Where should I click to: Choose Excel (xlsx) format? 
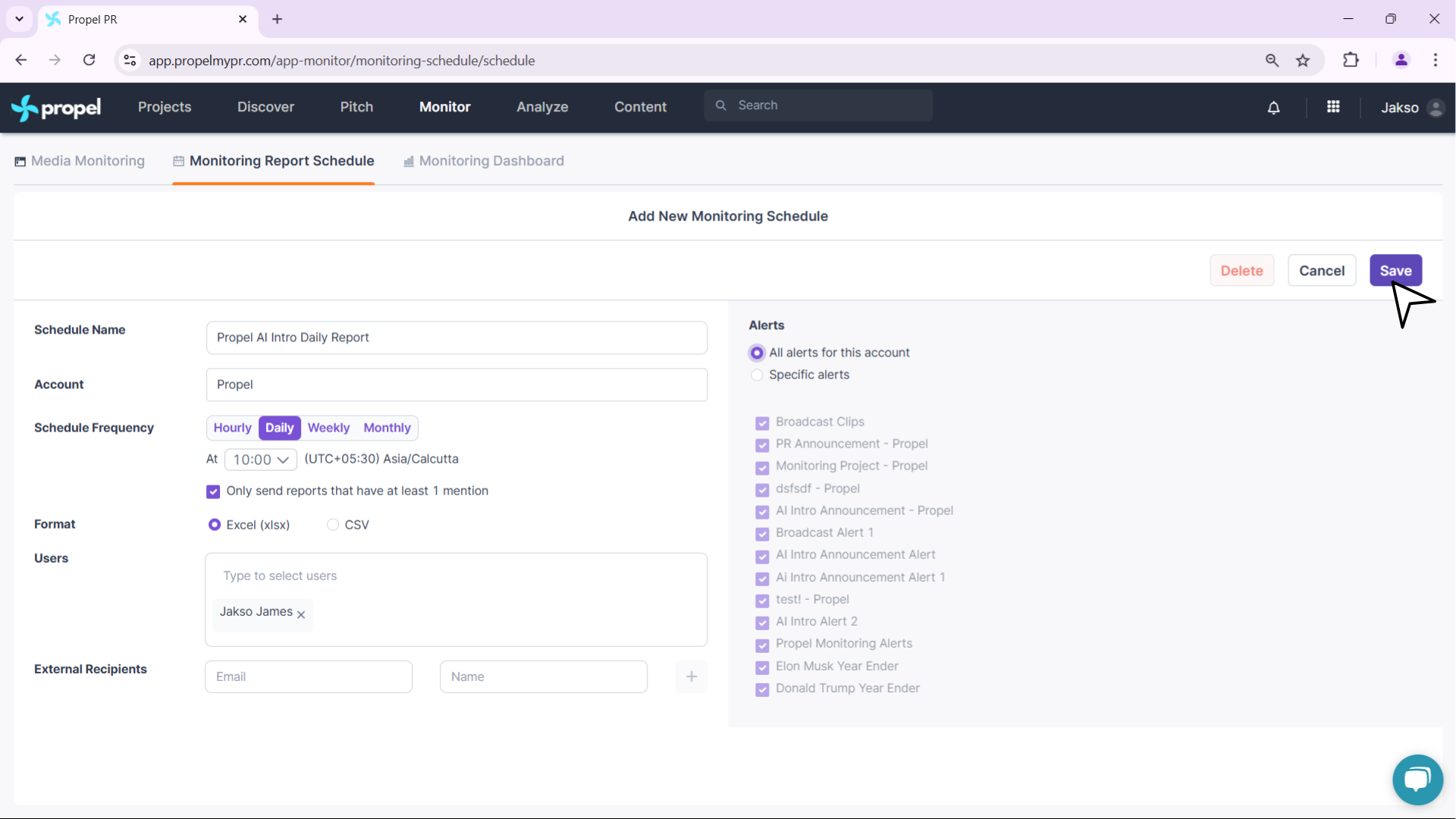(x=215, y=525)
